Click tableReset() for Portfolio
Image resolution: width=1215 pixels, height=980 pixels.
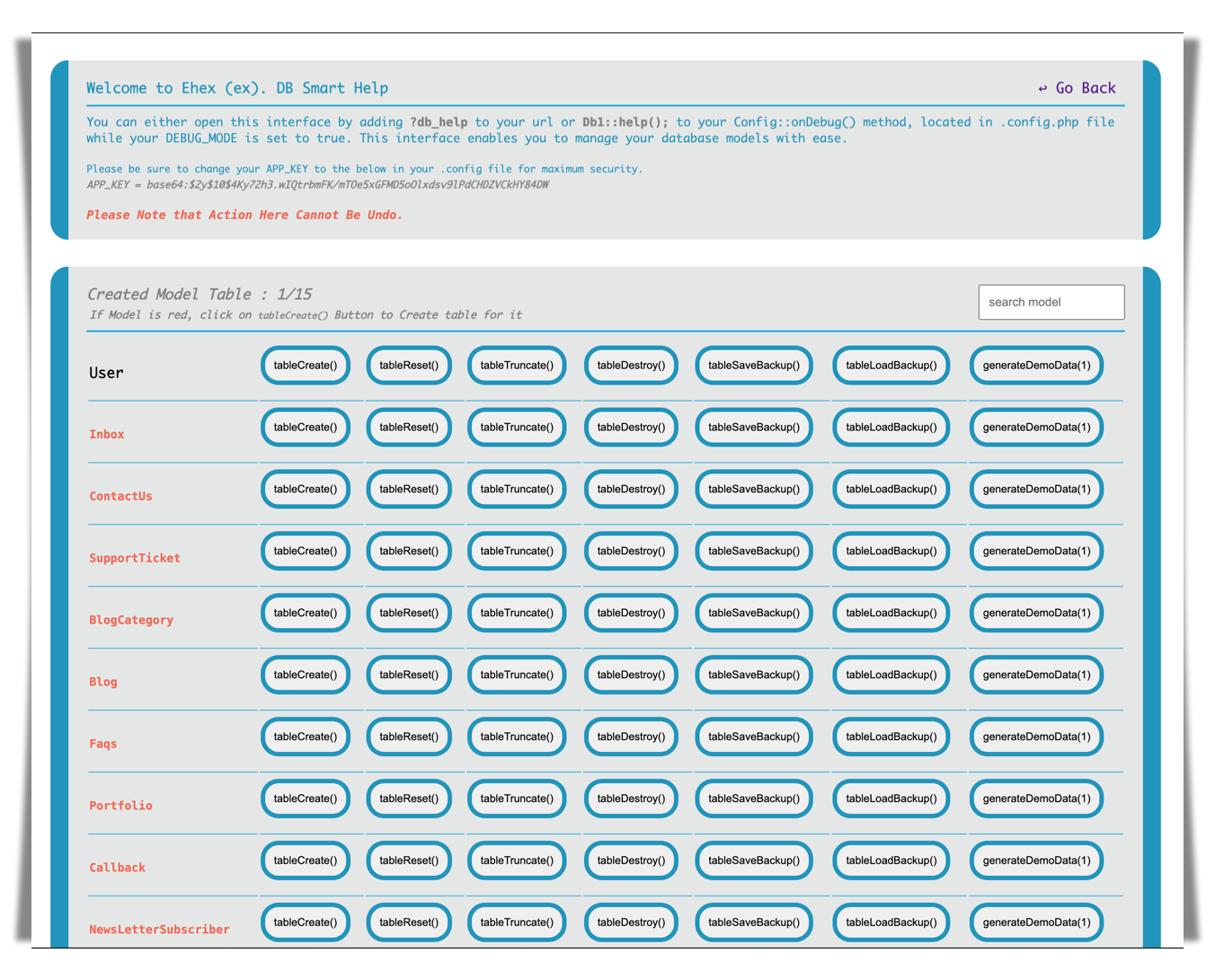click(409, 799)
